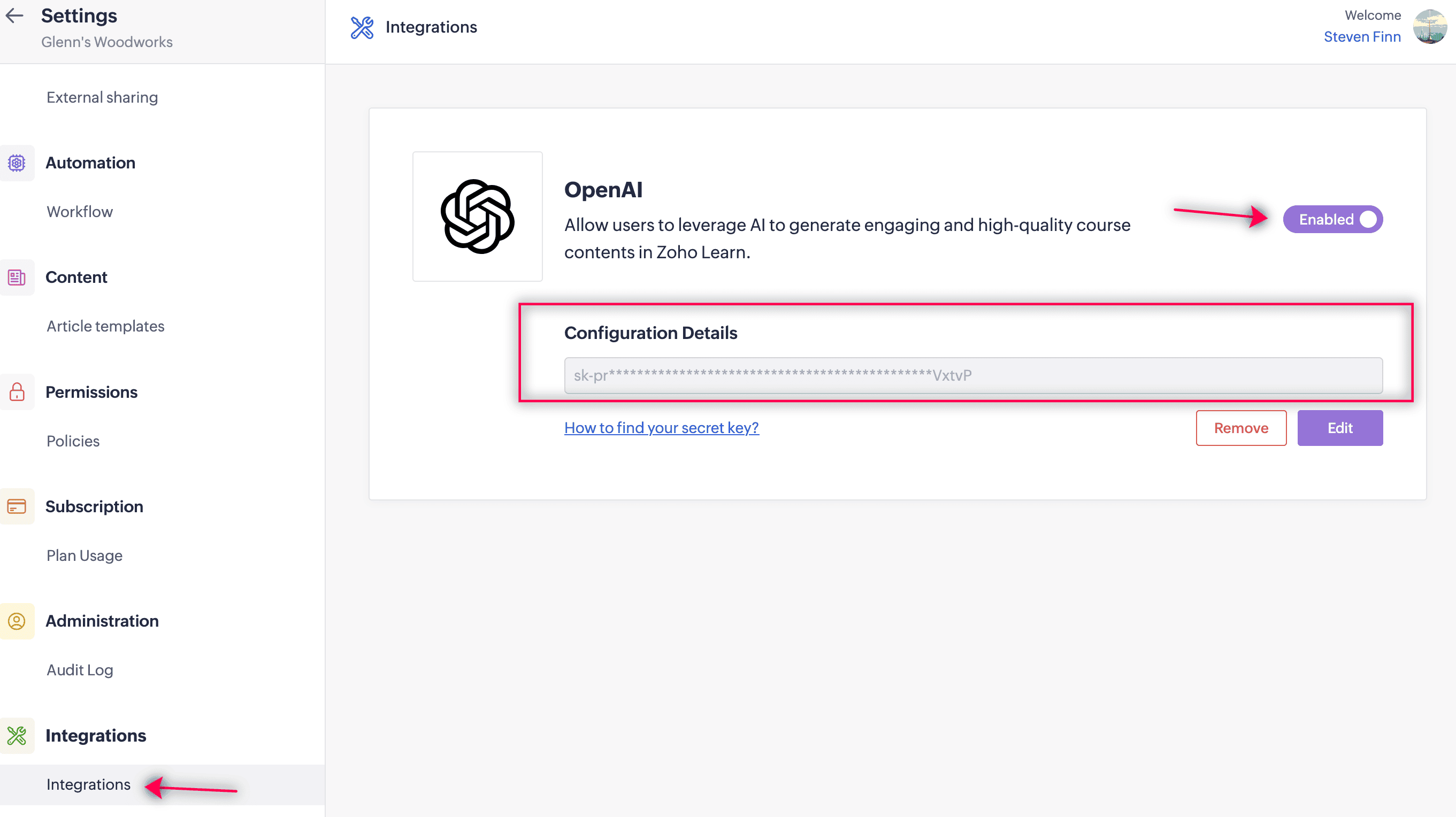Open 'How to find your secret key?' link

[661, 428]
